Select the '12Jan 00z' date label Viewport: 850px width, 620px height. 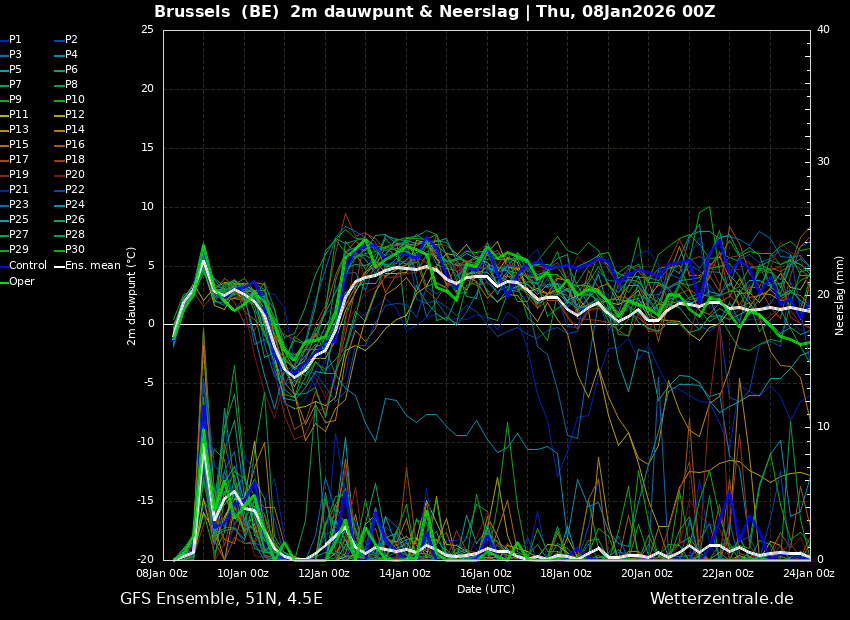[x=325, y=573]
